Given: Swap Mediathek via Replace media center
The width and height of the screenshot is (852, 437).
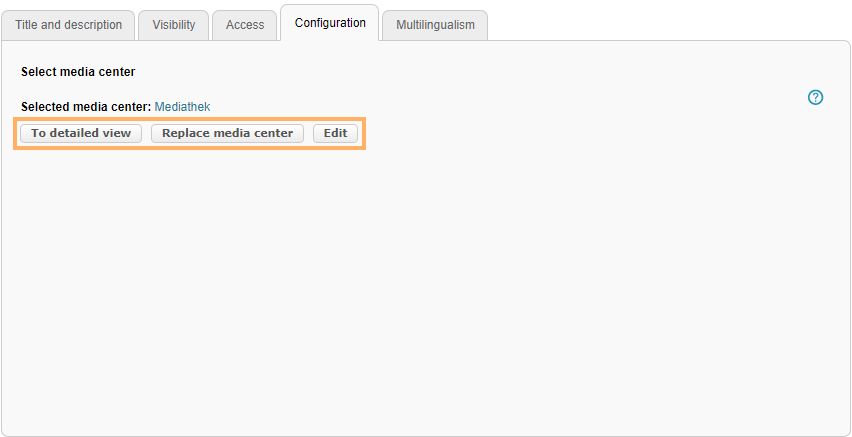Looking at the screenshot, I should (x=227, y=133).
